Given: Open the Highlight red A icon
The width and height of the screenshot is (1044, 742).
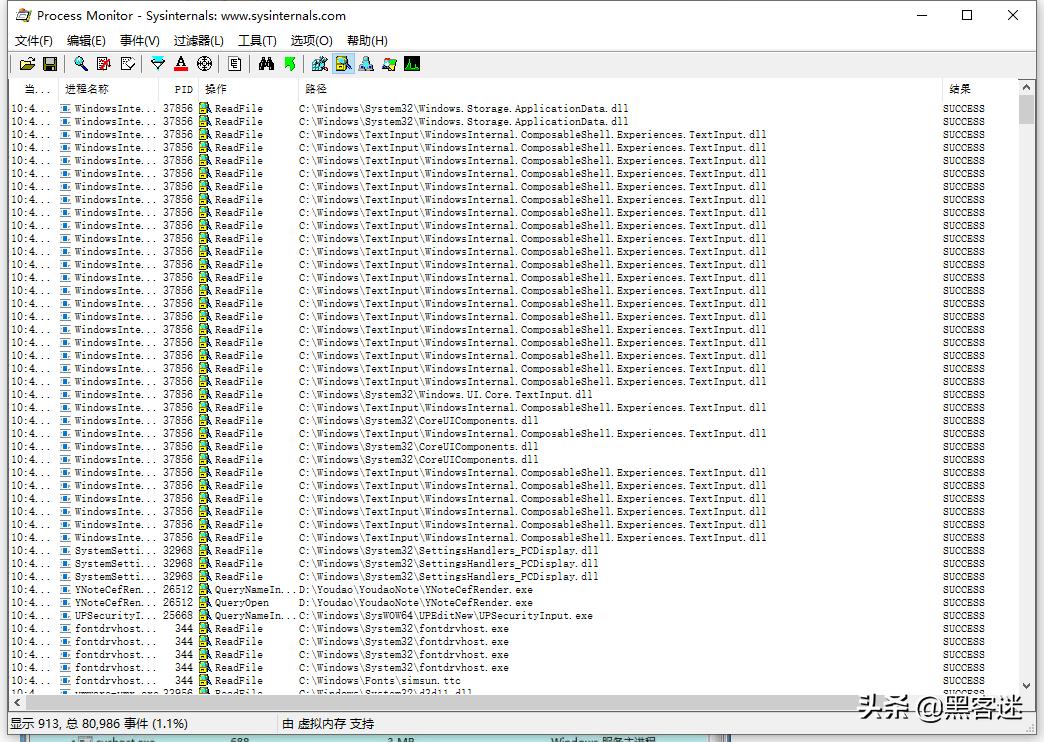Looking at the screenshot, I should click(x=181, y=64).
